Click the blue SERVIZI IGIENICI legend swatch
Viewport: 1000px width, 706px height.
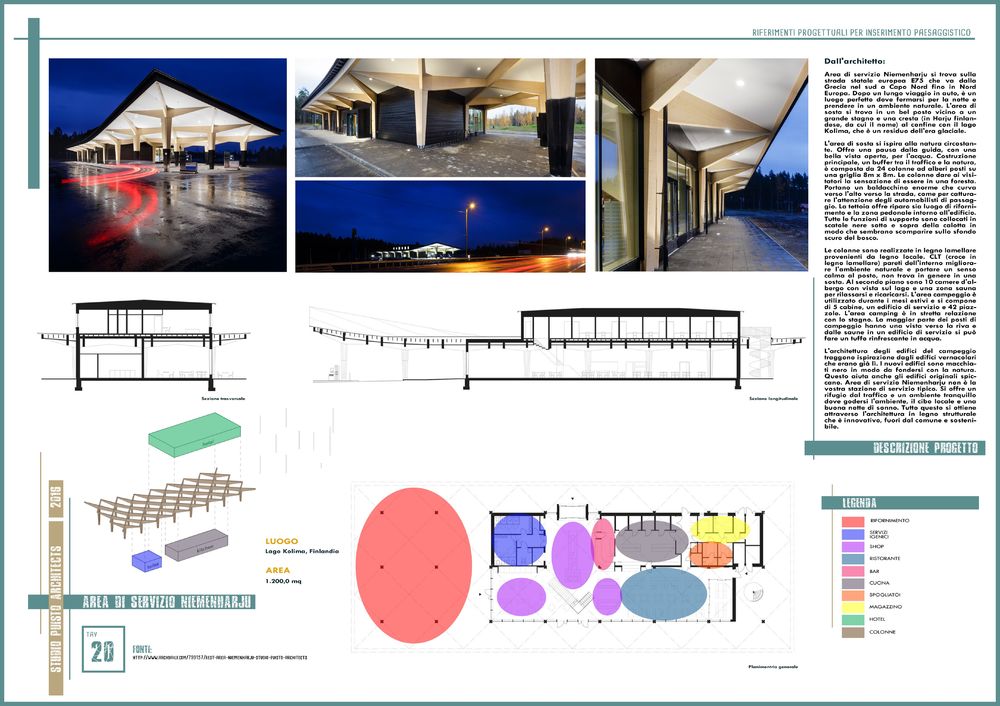click(853, 534)
